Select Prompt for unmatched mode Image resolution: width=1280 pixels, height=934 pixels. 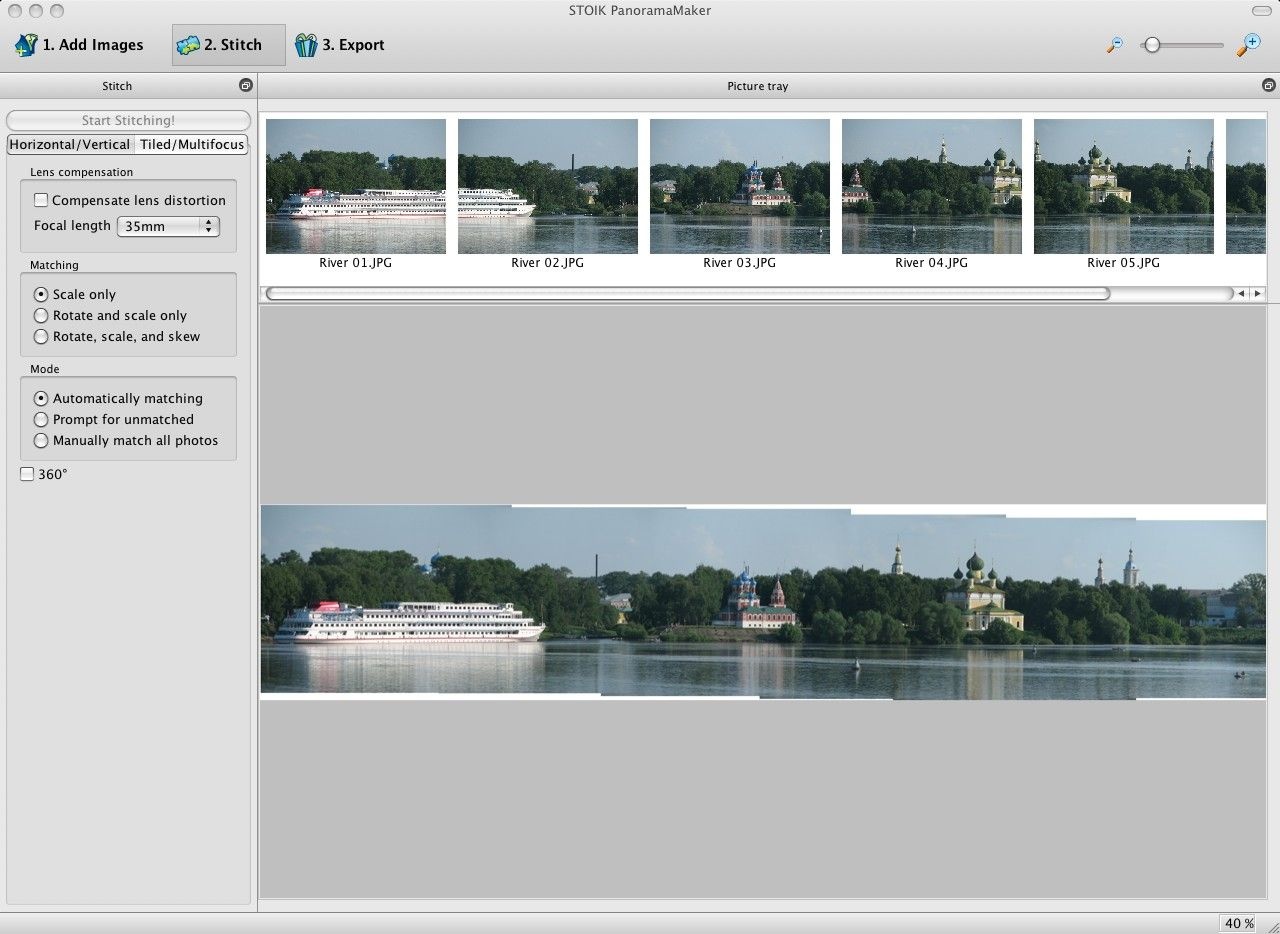point(41,420)
